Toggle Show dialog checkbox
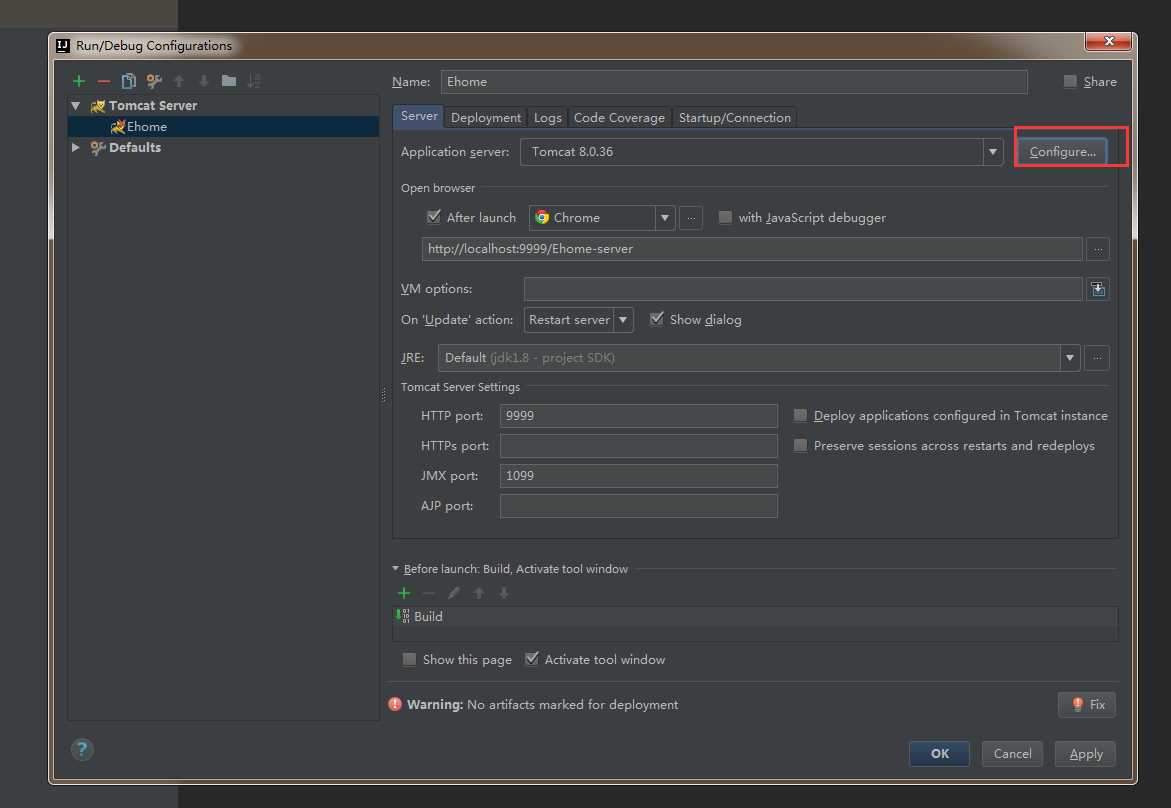The image size is (1171, 808). pyautogui.click(x=656, y=320)
